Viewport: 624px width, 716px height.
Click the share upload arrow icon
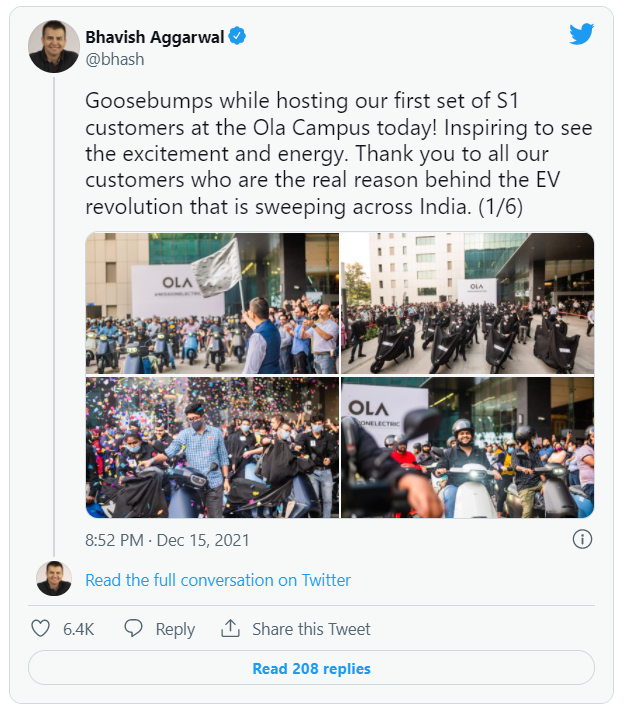(231, 629)
